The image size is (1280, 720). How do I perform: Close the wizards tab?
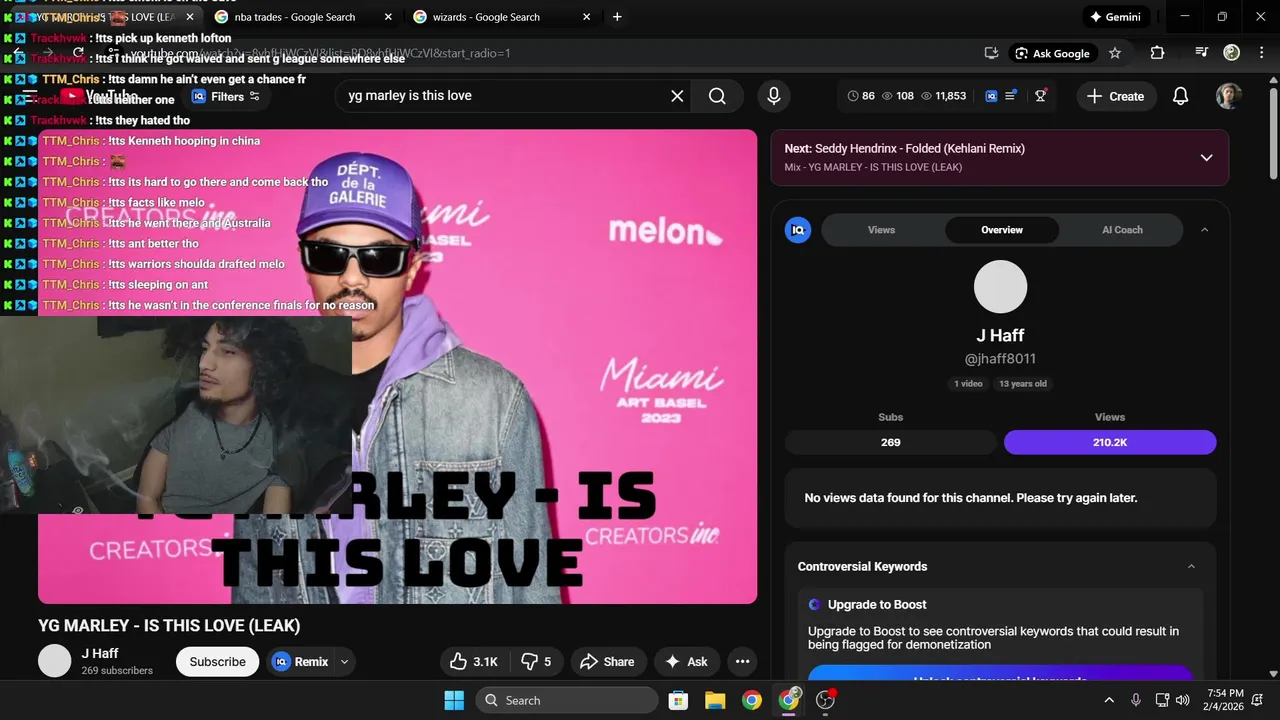(x=587, y=17)
